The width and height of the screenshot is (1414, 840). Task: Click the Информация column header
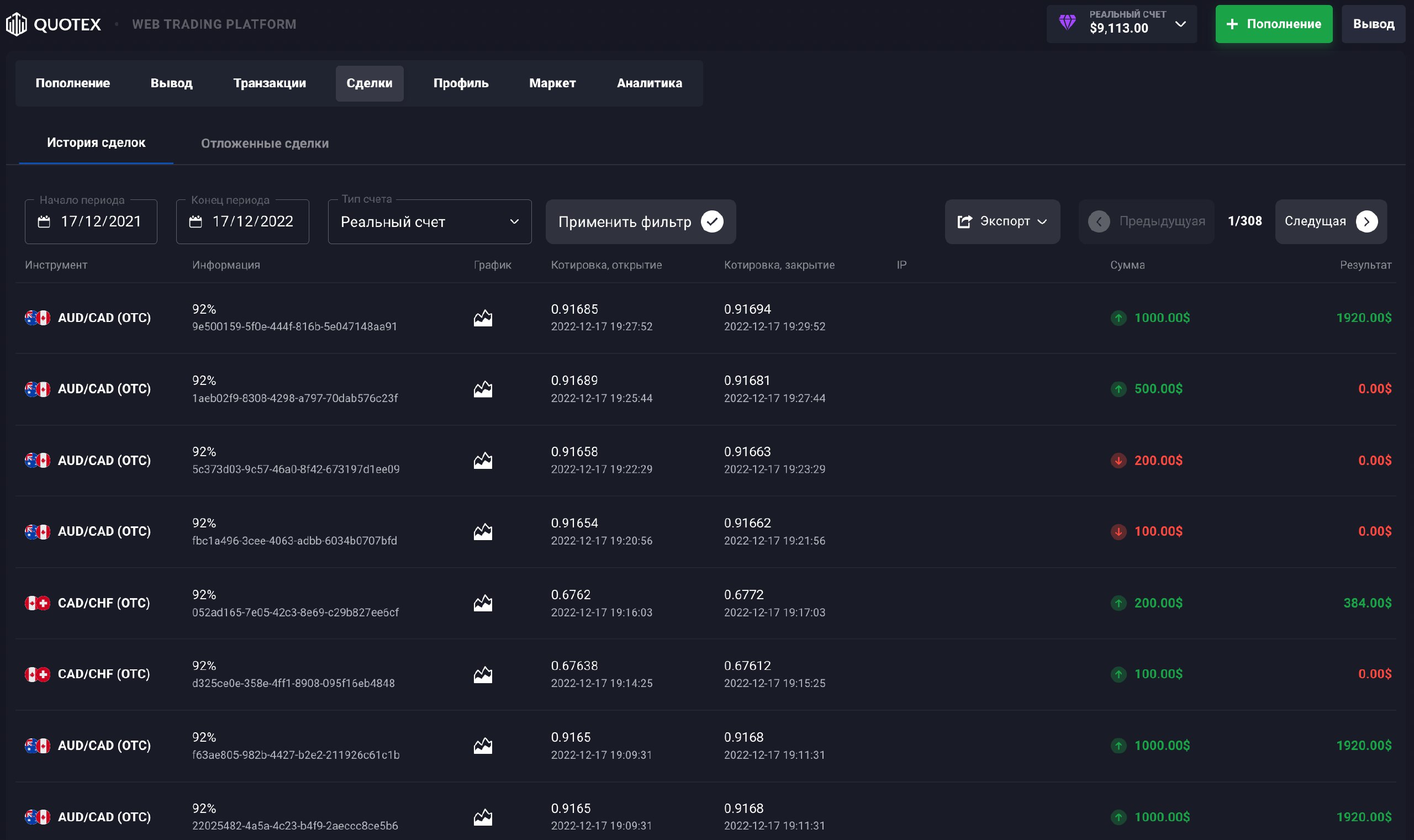point(226,265)
